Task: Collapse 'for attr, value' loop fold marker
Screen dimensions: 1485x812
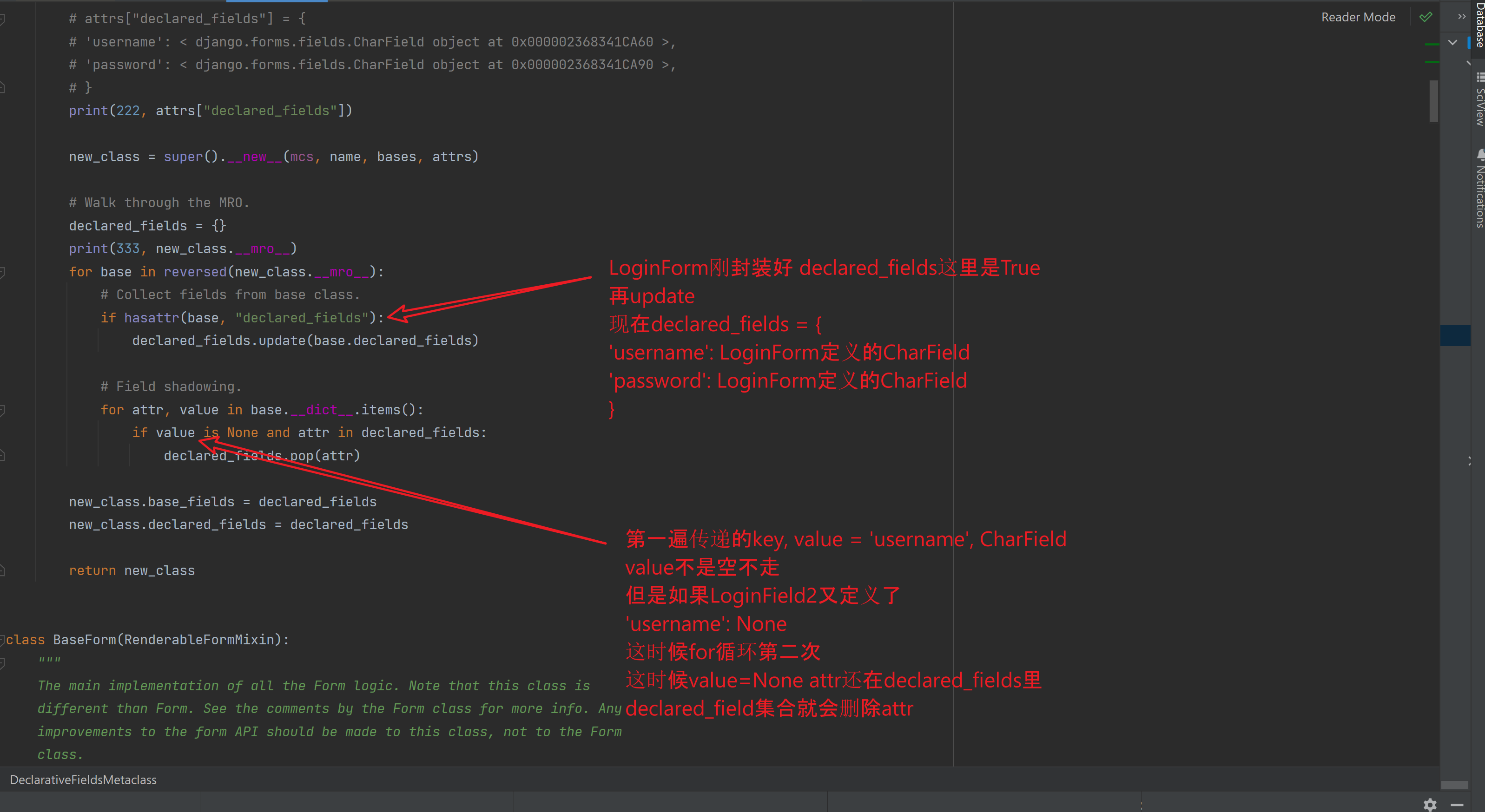Action: (2, 410)
